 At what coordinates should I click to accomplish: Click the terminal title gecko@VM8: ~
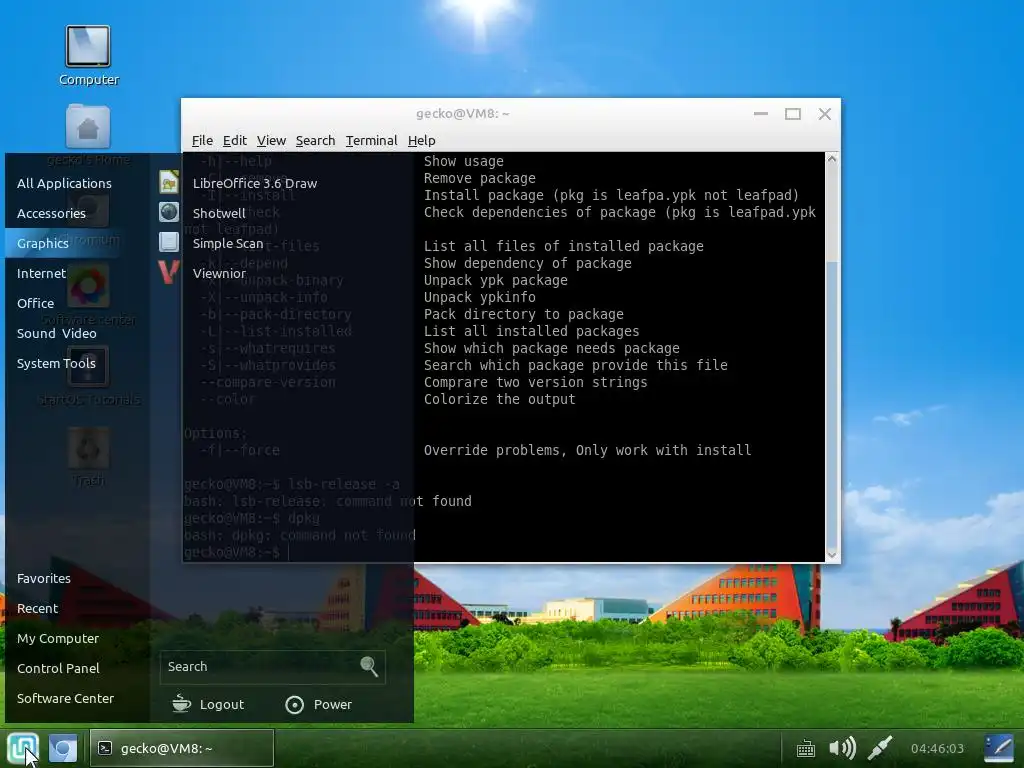[x=462, y=114]
